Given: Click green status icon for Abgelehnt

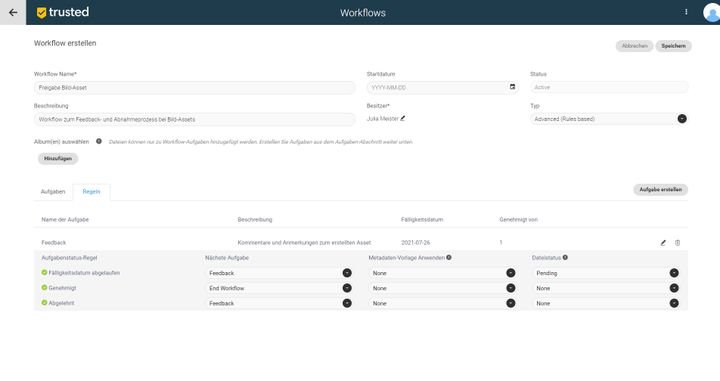Looking at the screenshot, I should coord(45,303).
